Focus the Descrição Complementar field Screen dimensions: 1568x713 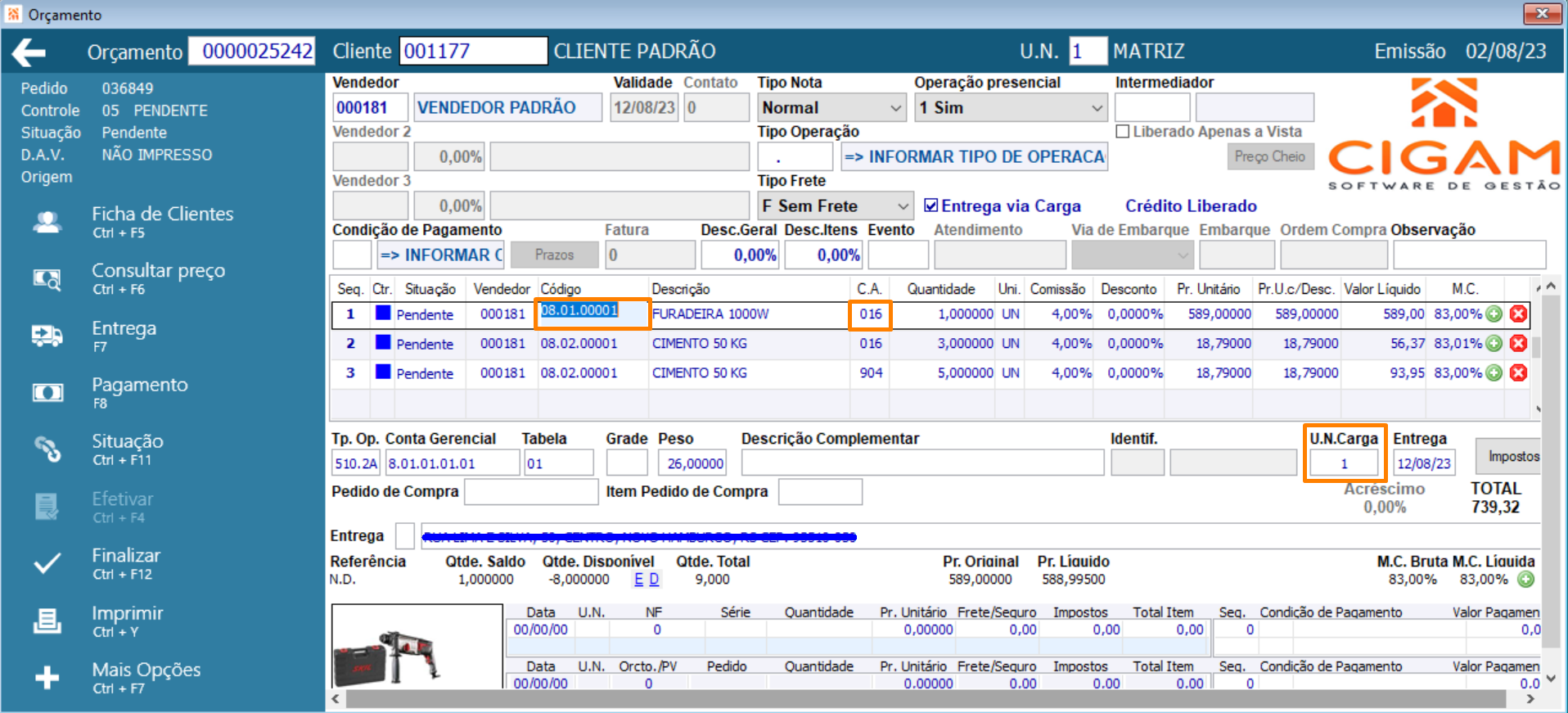point(922,463)
